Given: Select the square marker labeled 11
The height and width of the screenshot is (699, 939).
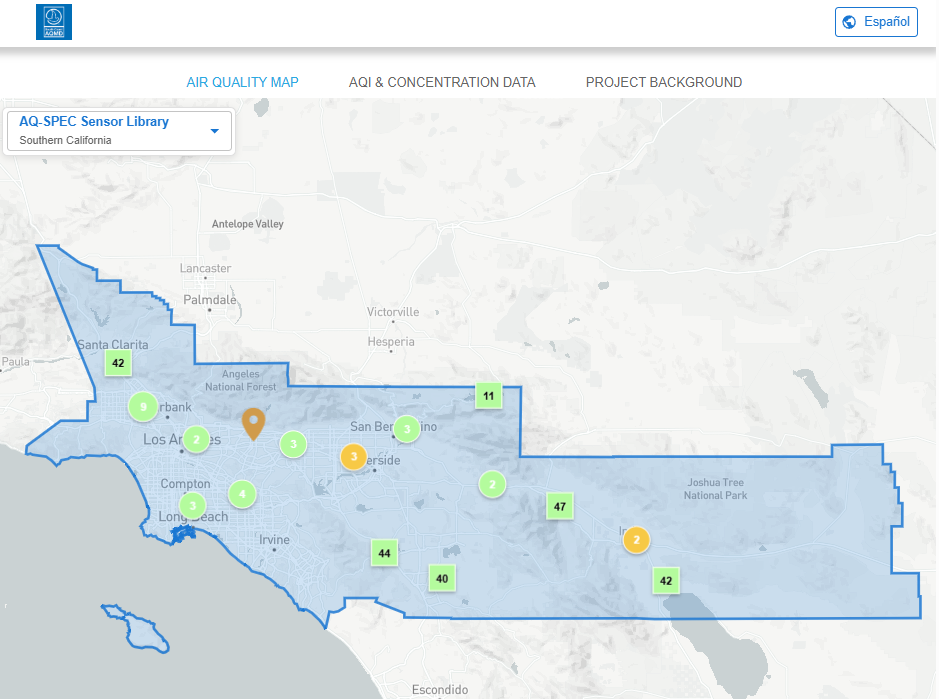Looking at the screenshot, I should [488, 396].
